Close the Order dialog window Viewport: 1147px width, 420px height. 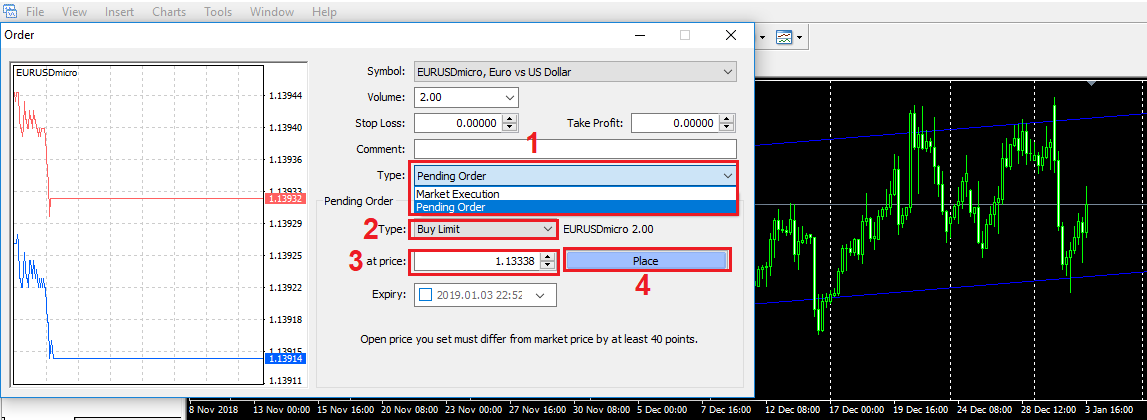click(730, 34)
